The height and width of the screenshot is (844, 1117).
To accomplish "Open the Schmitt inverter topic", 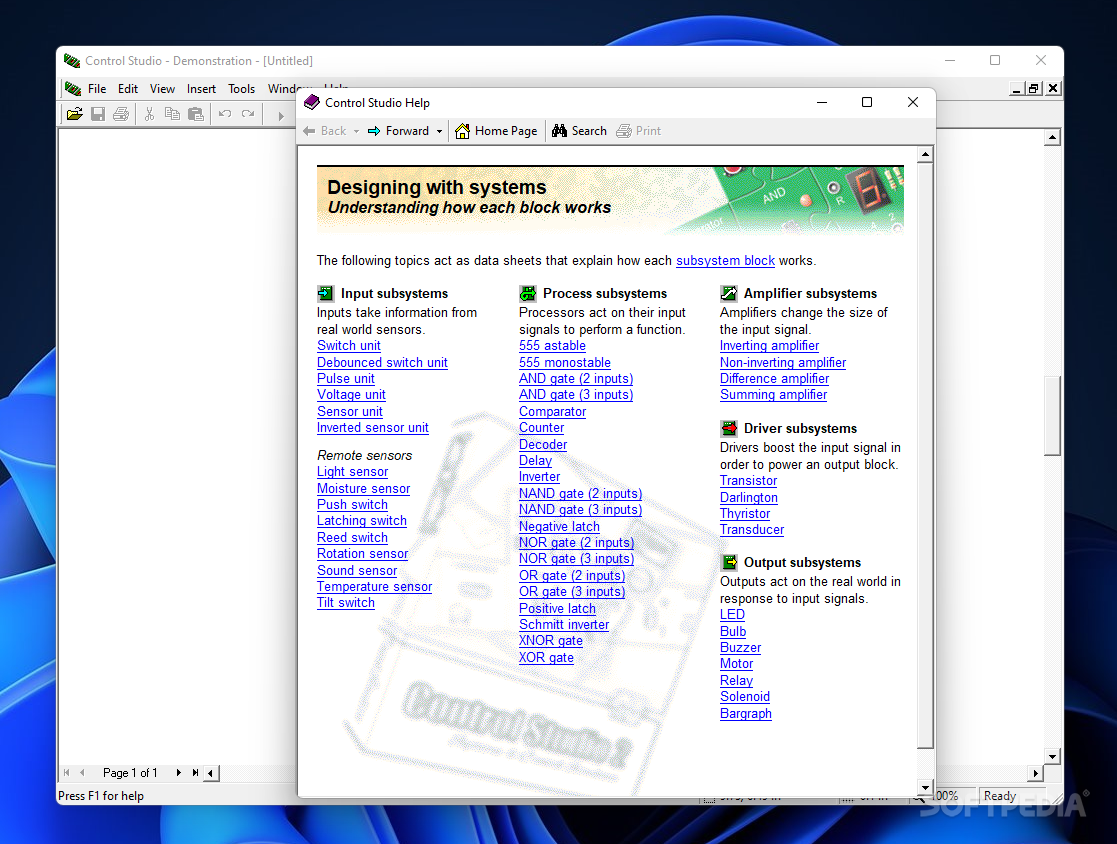I will 564,625.
